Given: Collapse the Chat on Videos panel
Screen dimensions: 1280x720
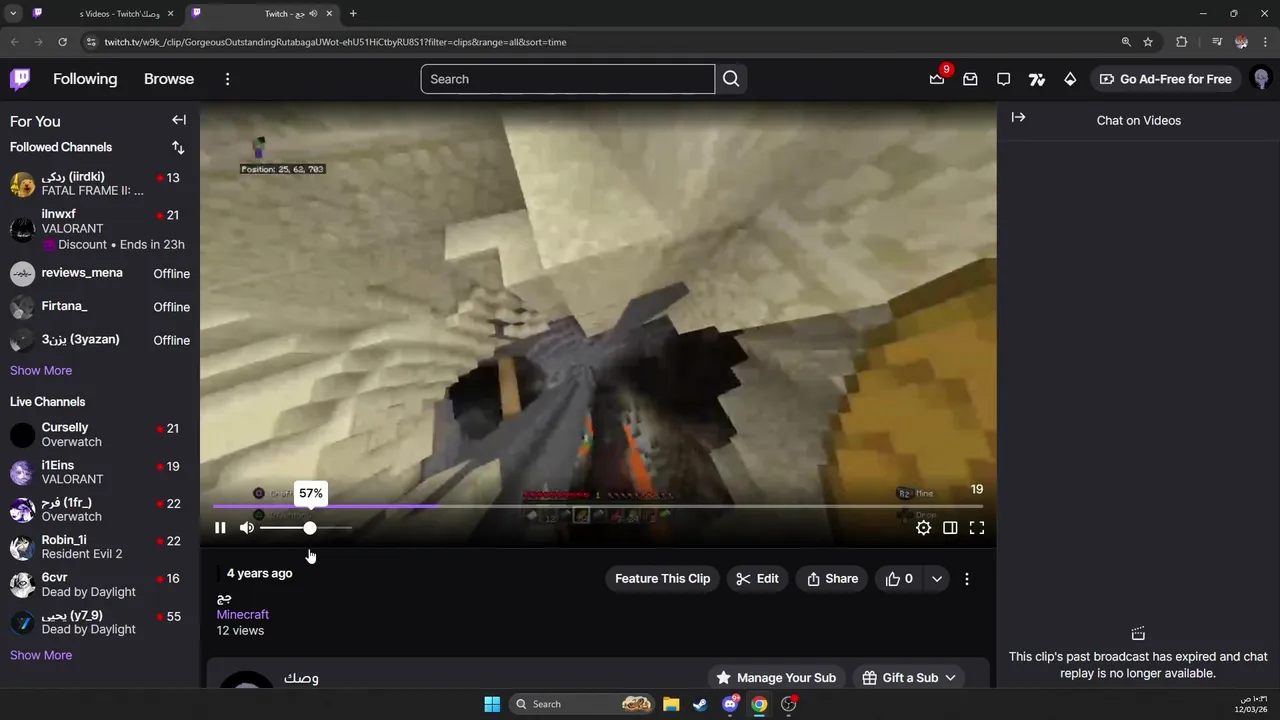Looking at the screenshot, I should 1018,118.
